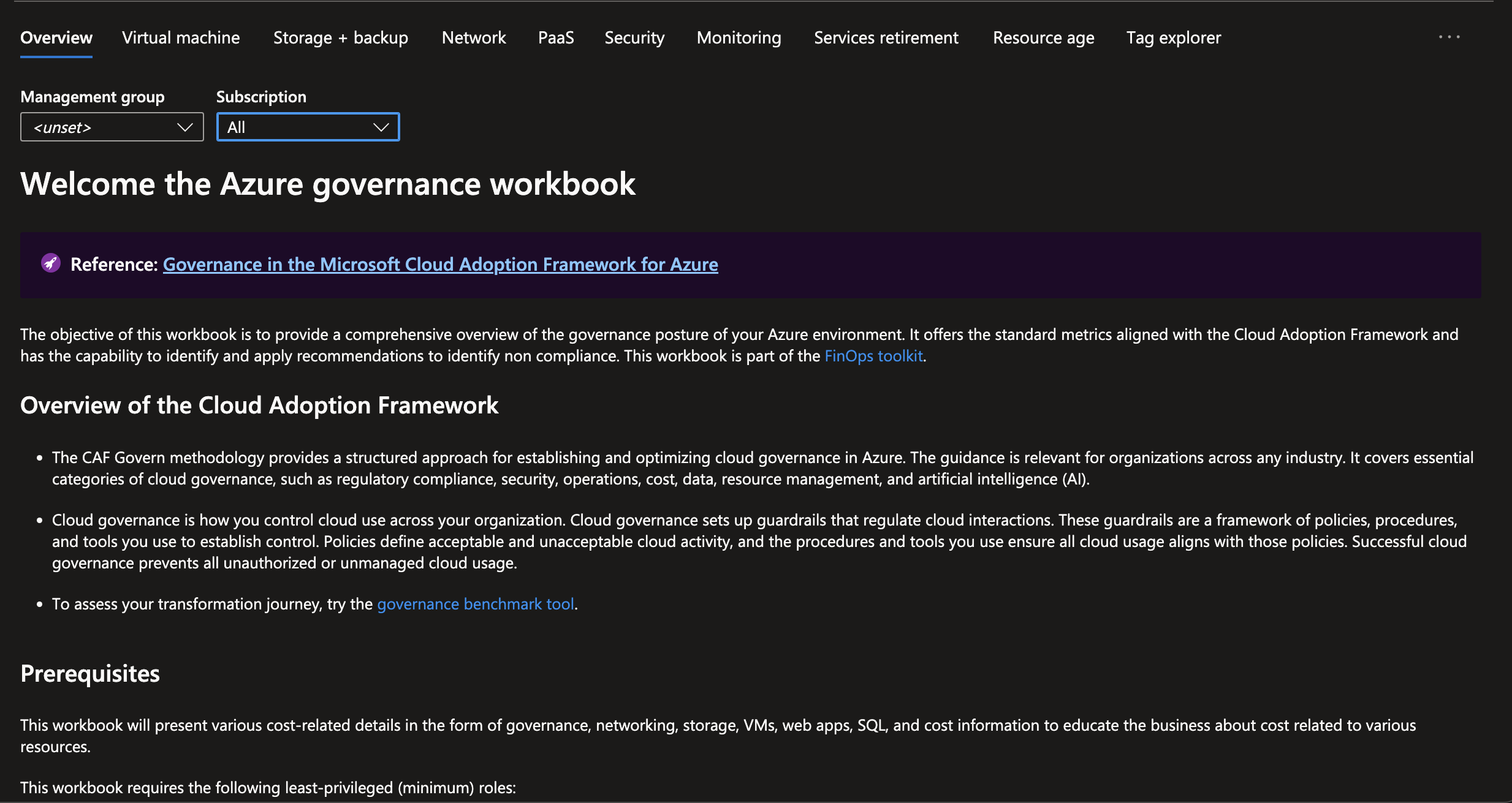Open the Security tab

(x=634, y=37)
